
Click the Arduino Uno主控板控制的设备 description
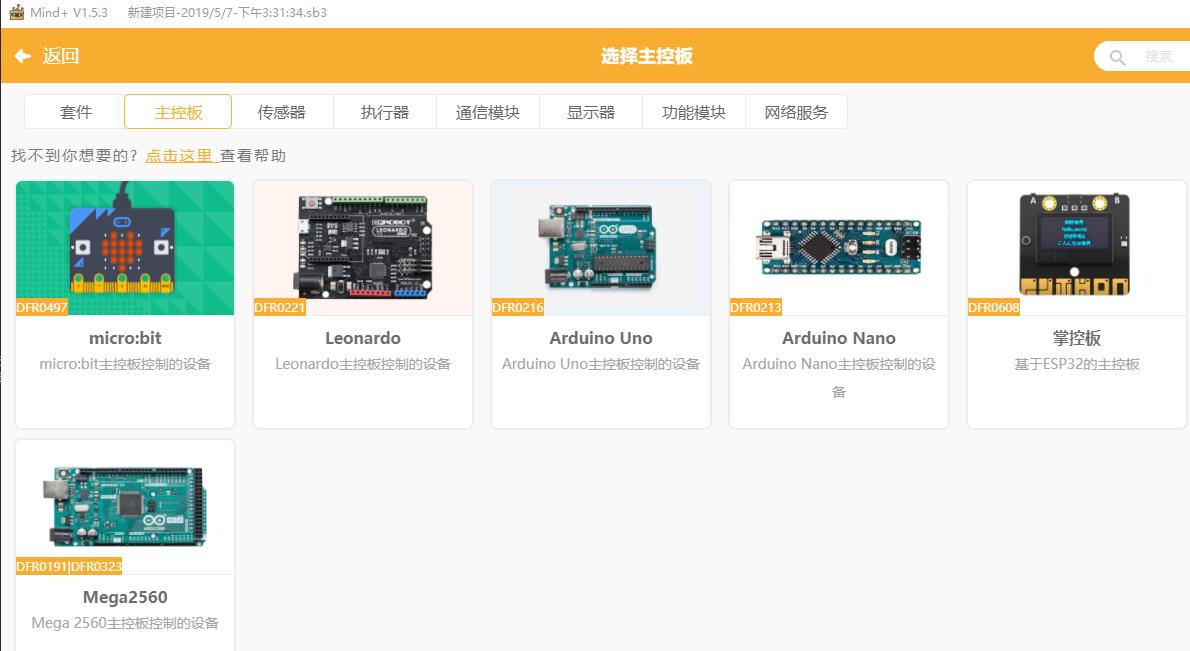pos(601,364)
